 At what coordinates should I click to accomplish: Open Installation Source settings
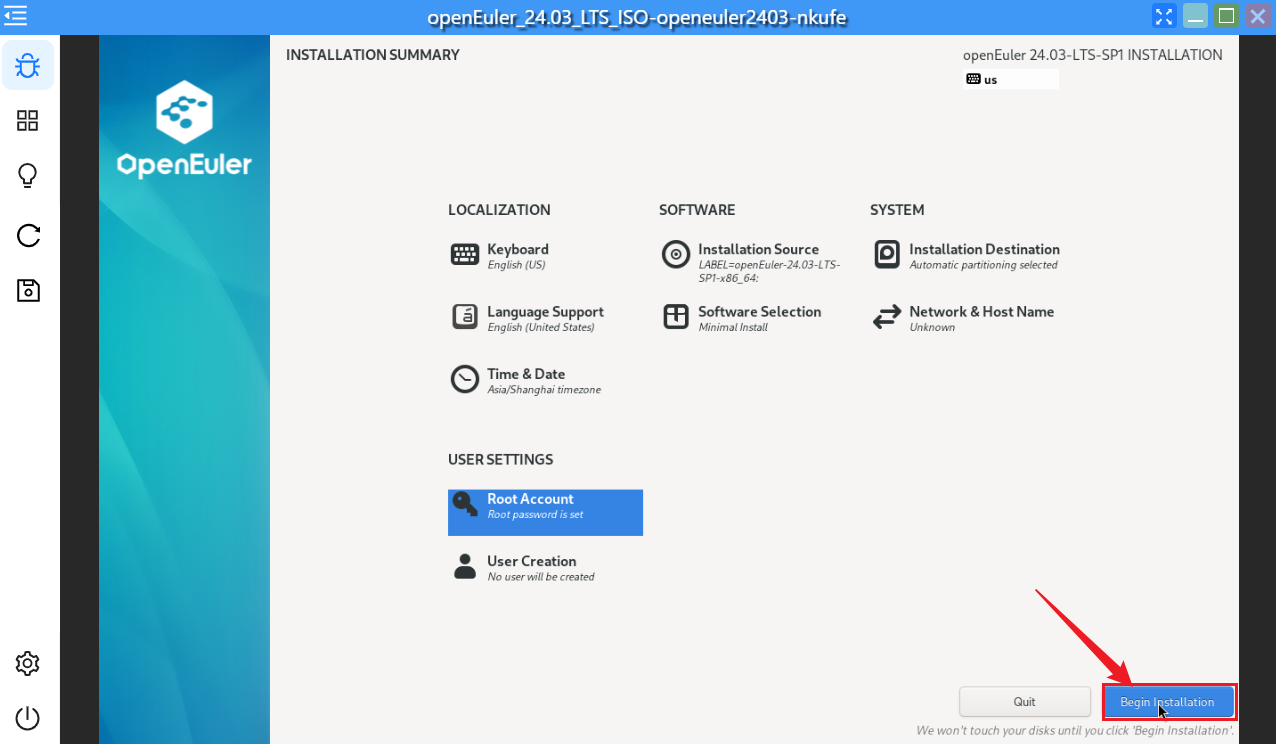click(756, 262)
